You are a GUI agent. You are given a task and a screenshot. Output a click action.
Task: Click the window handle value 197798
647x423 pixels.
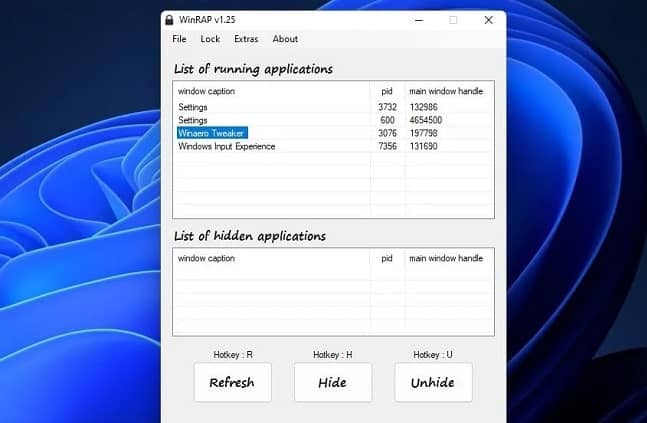tap(423, 133)
